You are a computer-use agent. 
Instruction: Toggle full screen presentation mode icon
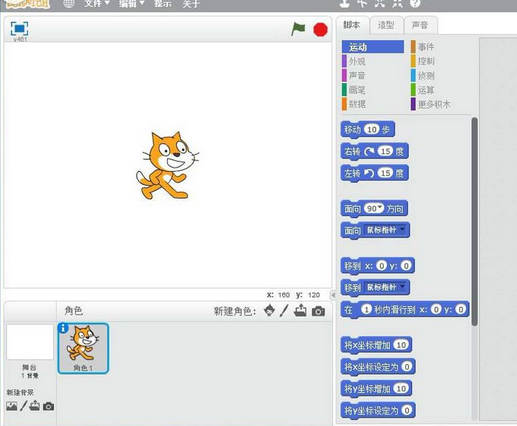click(19, 29)
